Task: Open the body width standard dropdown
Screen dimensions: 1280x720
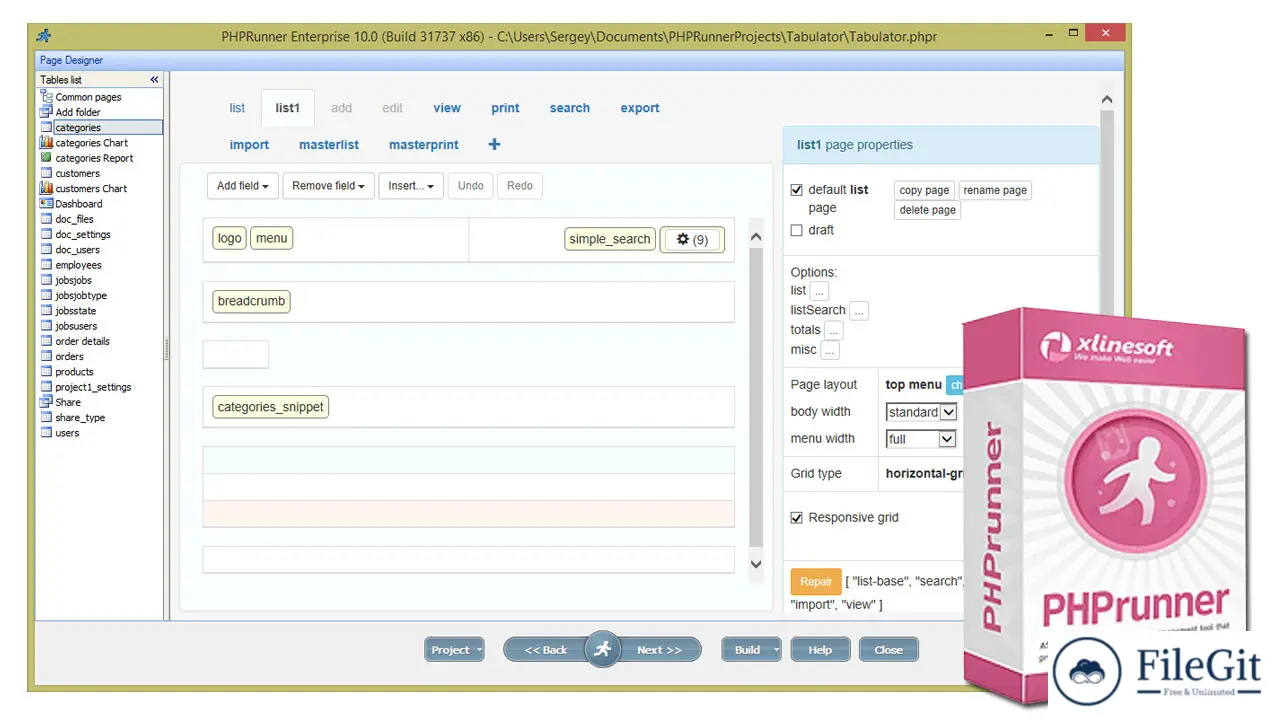Action: coord(921,412)
